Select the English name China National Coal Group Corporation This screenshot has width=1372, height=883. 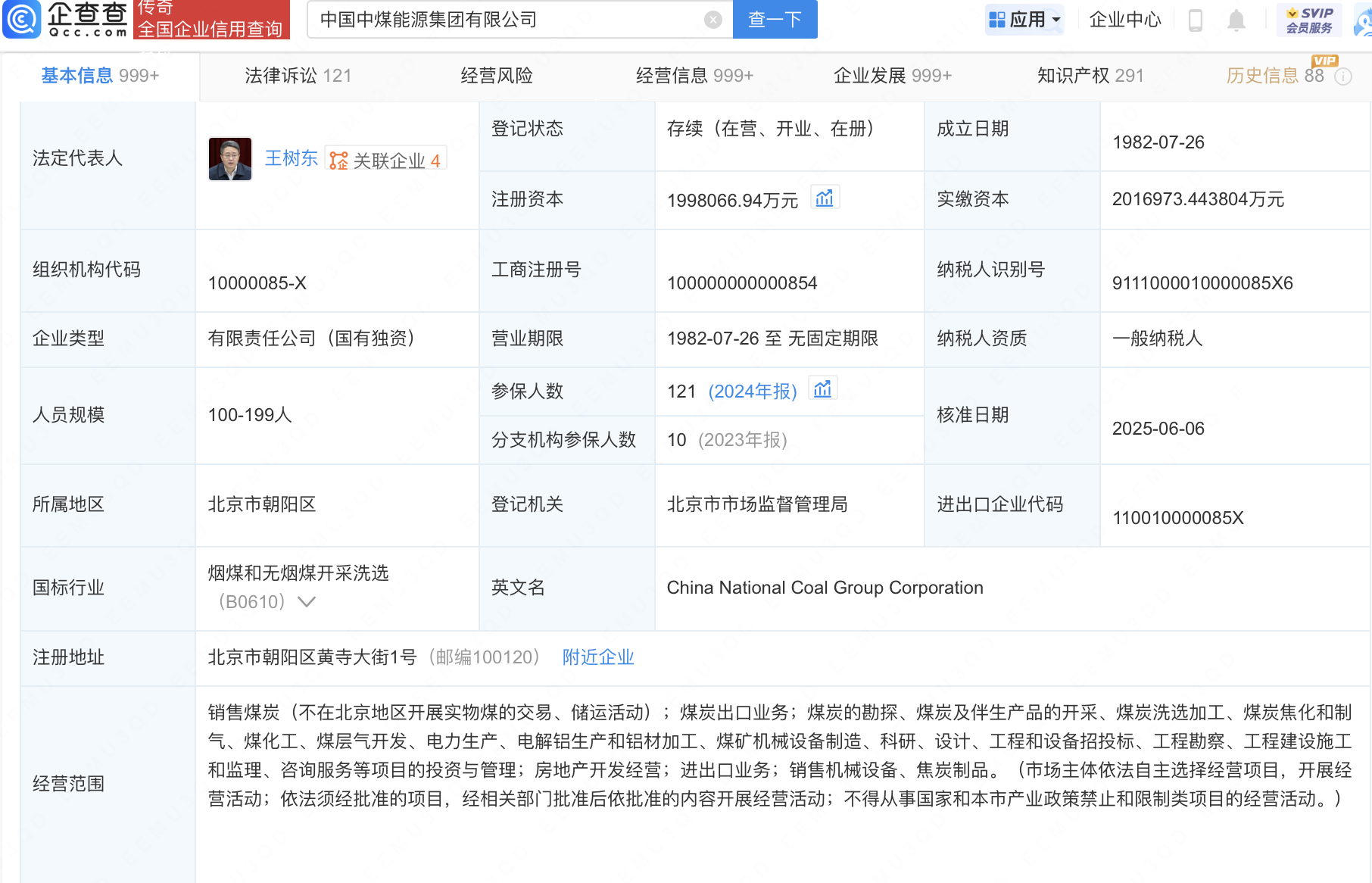[x=825, y=588]
